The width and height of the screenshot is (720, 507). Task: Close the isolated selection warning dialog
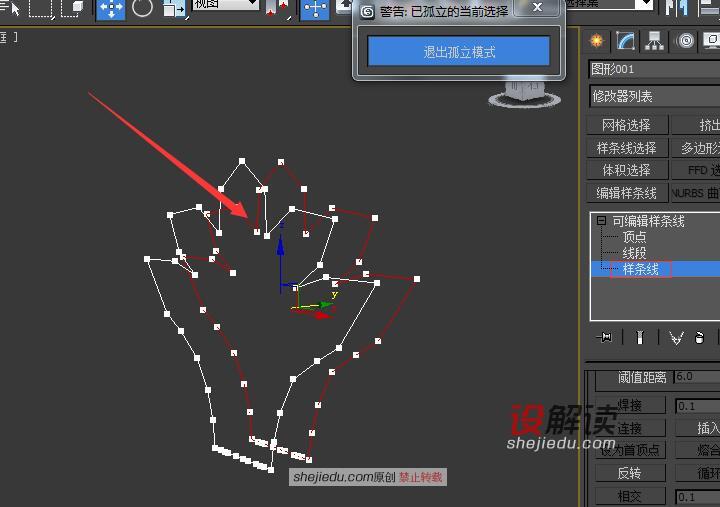(x=537, y=7)
